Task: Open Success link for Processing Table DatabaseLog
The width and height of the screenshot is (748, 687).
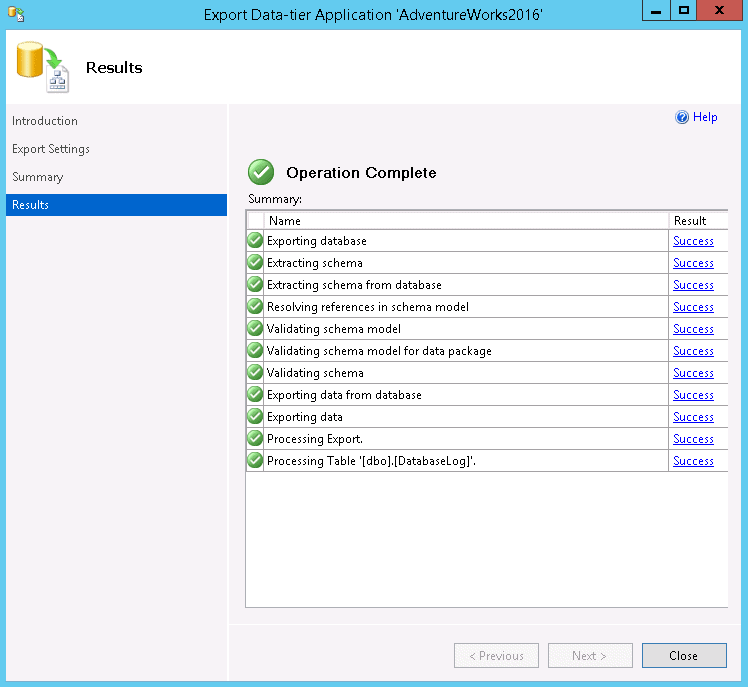Action: (x=693, y=461)
